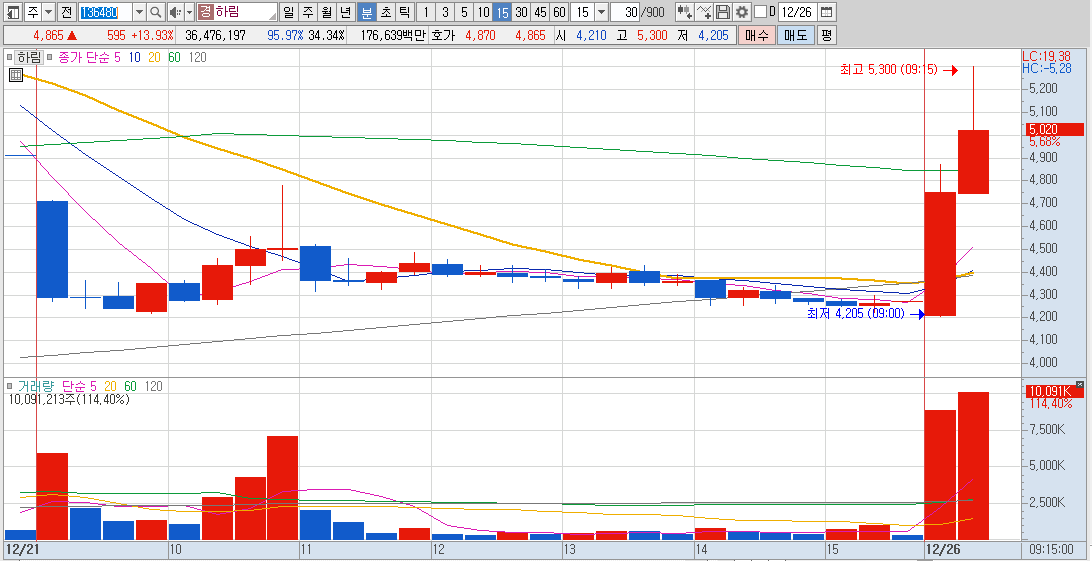
Task: Set interval to 60 minutes
Action: point(558,12)
